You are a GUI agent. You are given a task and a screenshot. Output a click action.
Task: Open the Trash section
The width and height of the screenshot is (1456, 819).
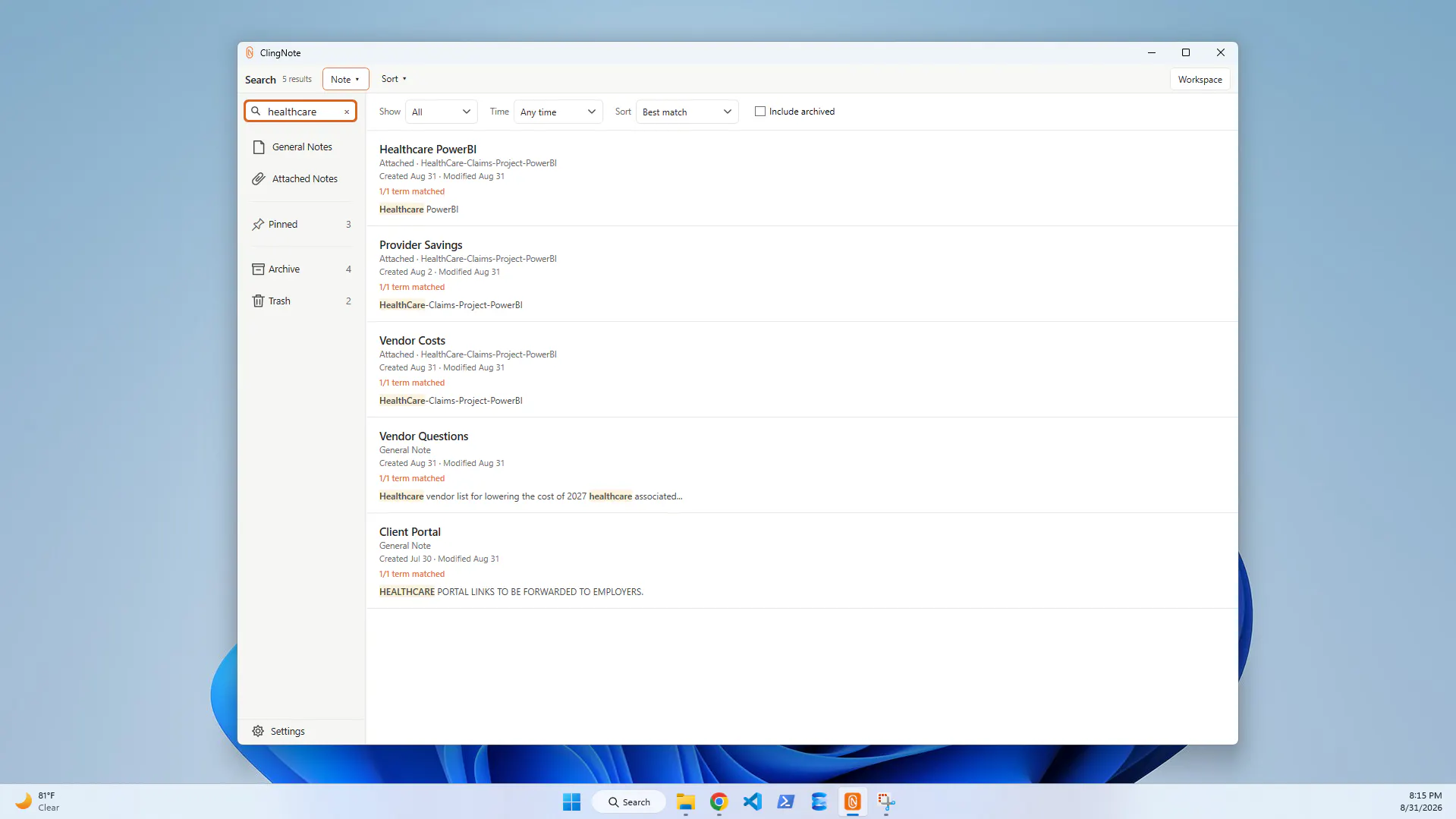(x=301, y=301)
